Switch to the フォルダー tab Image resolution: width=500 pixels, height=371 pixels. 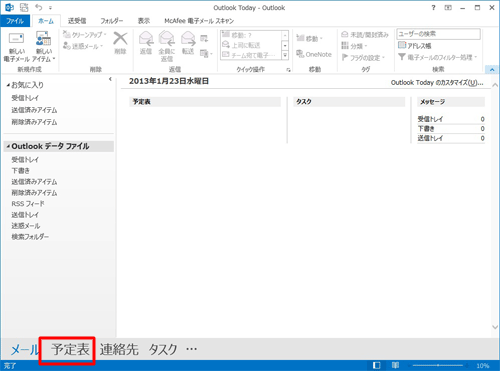click(112, 21)
